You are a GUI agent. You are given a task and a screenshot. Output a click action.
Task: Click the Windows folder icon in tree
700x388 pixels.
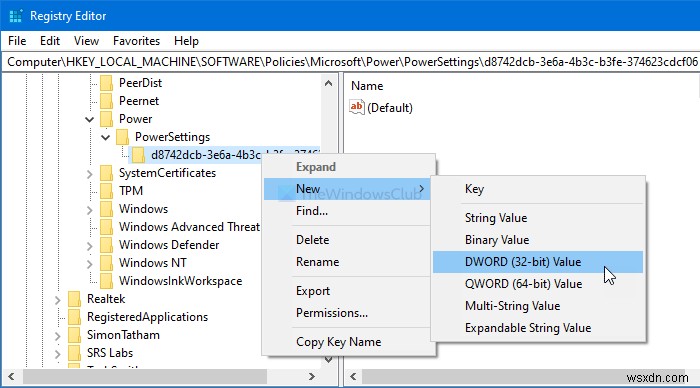(x=107, y=209)
